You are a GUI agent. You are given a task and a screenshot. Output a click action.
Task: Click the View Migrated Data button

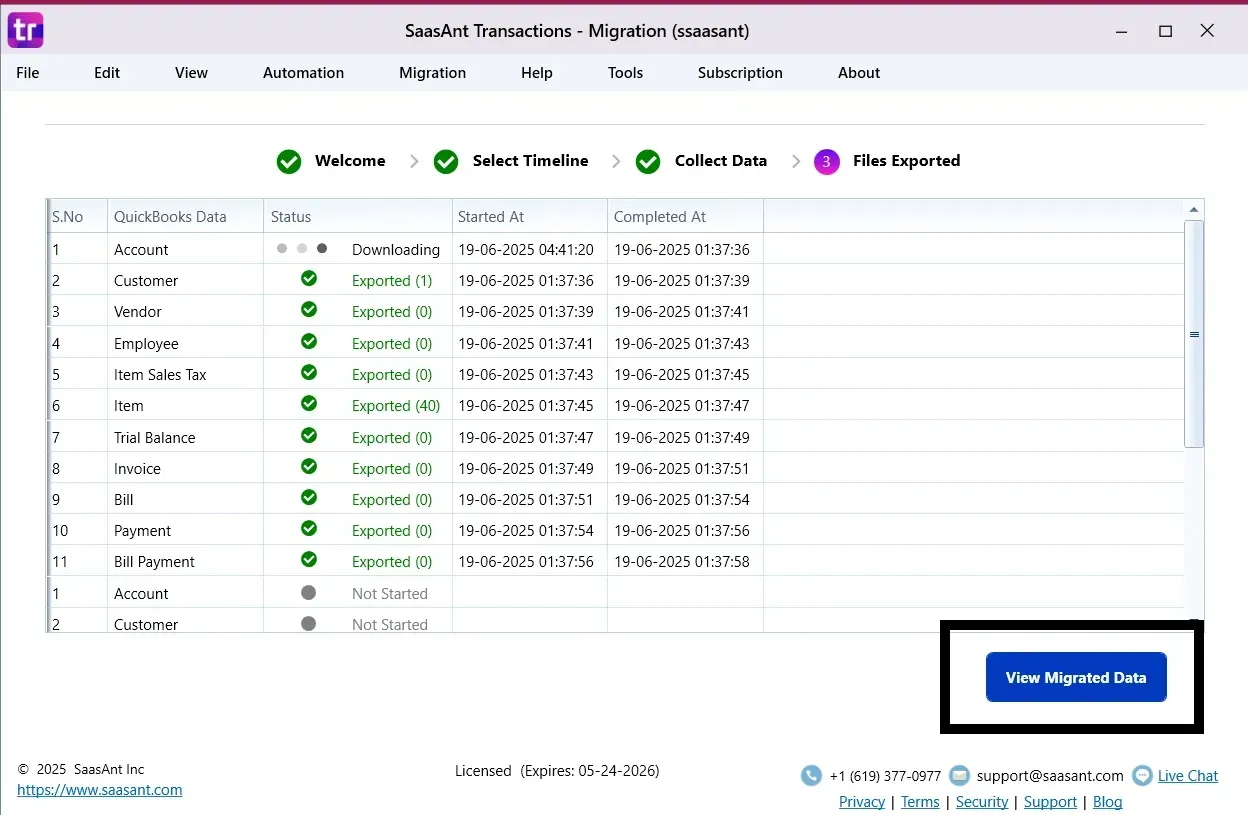point(1076,677)
